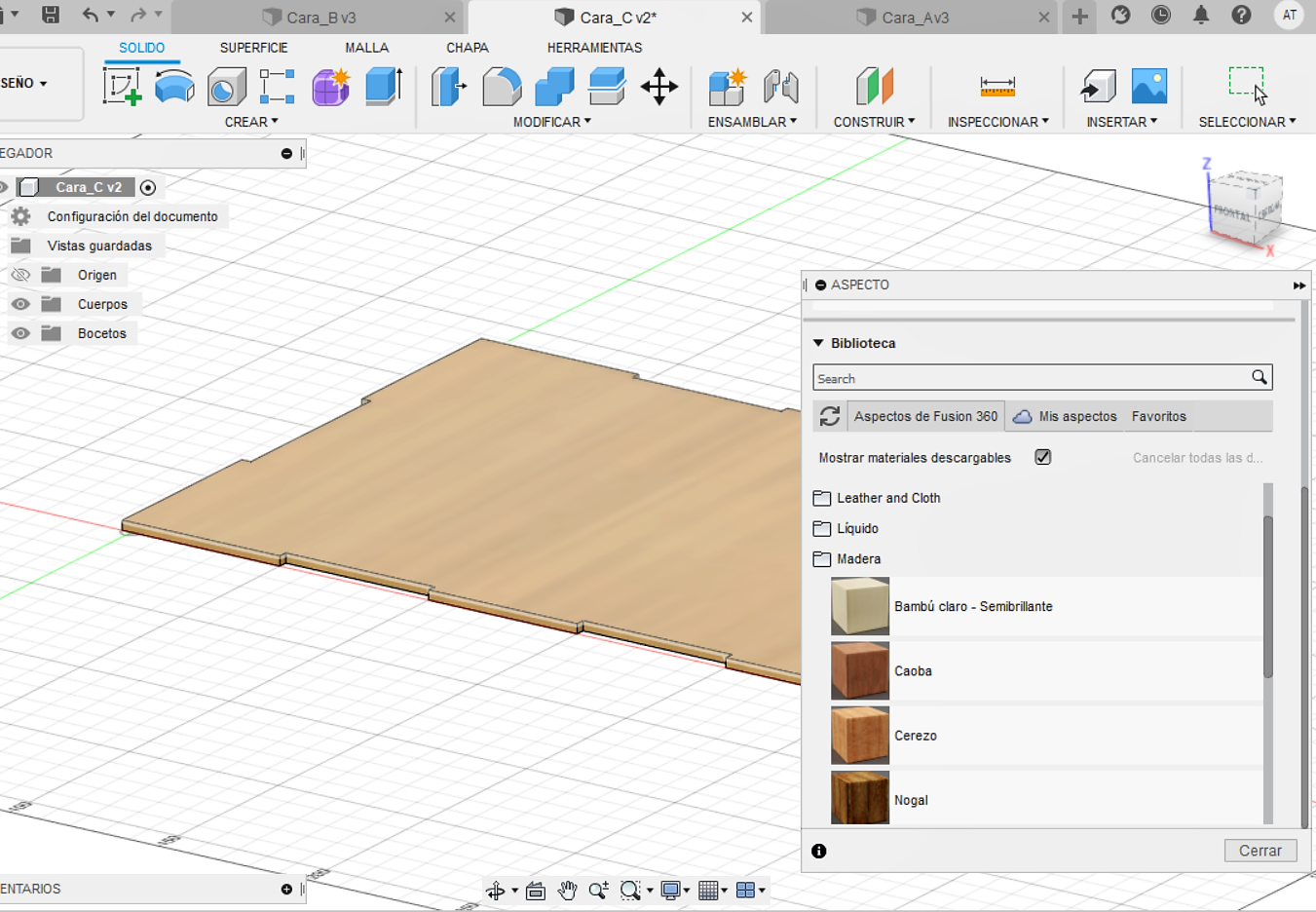Viewport: 1316px width, 912px height.
Task: Hide the Bocetos folder via eye icon
Action: tap(20, 333)
